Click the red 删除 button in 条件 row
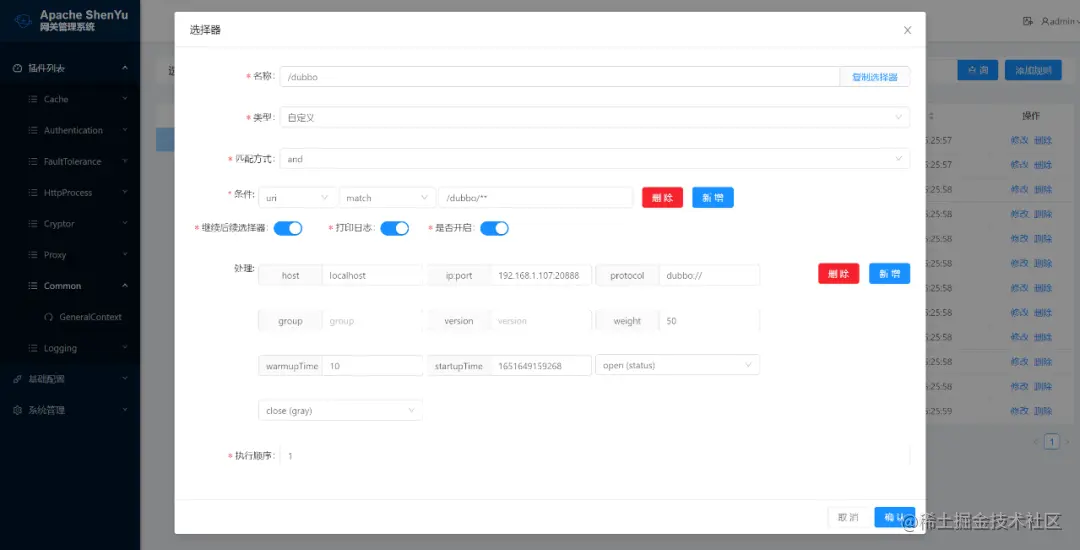Image resolution: width=1080 pixels, height=550 pixels. coord(663,198)
